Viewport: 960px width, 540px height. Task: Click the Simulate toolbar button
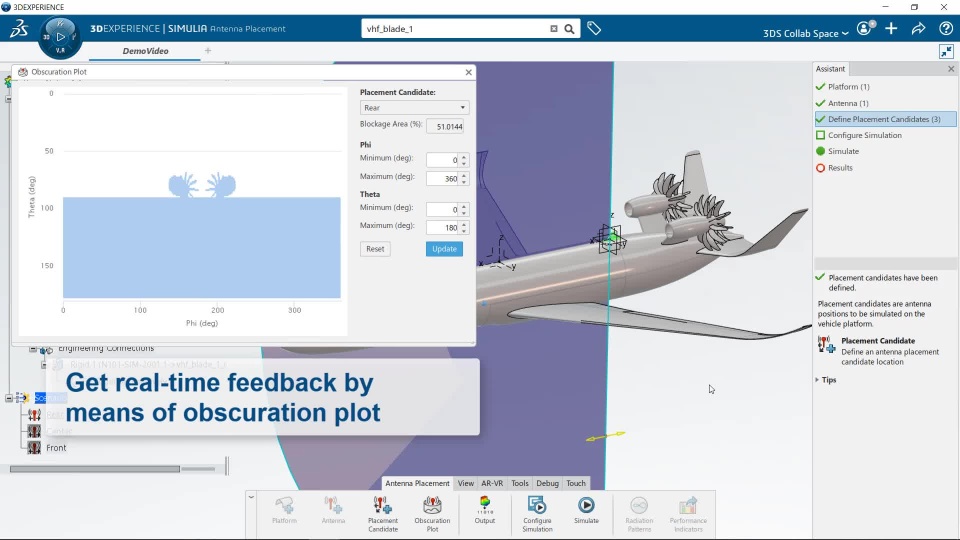click(x=586, y=510)
